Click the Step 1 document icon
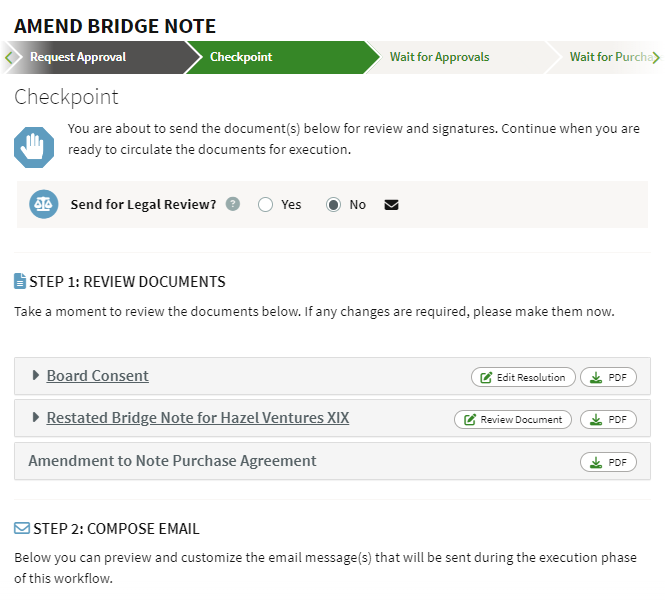This screenshot has height=601, width=665. tap(20, 282)
